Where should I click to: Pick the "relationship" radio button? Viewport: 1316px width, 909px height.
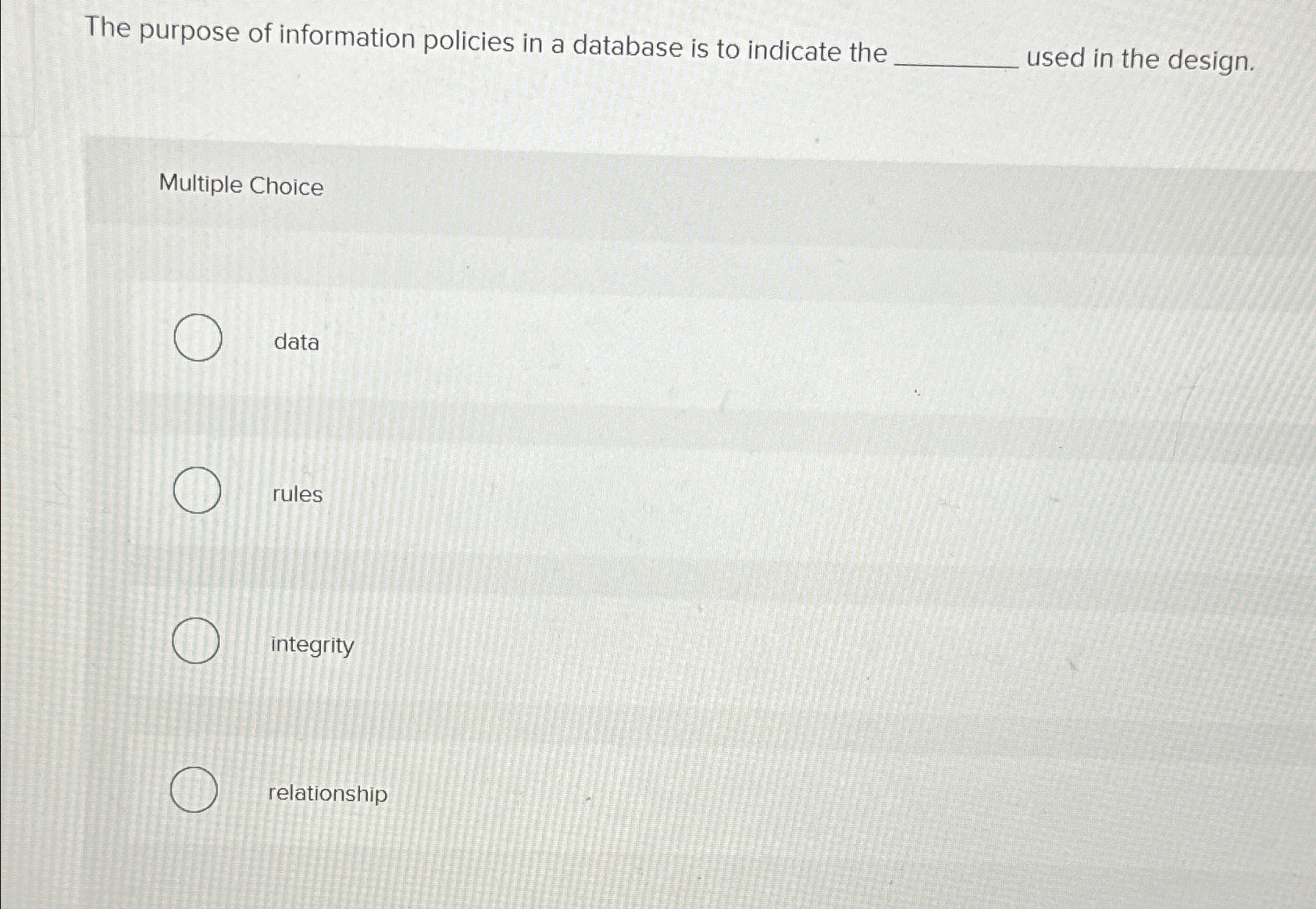(x=194, y=790)
